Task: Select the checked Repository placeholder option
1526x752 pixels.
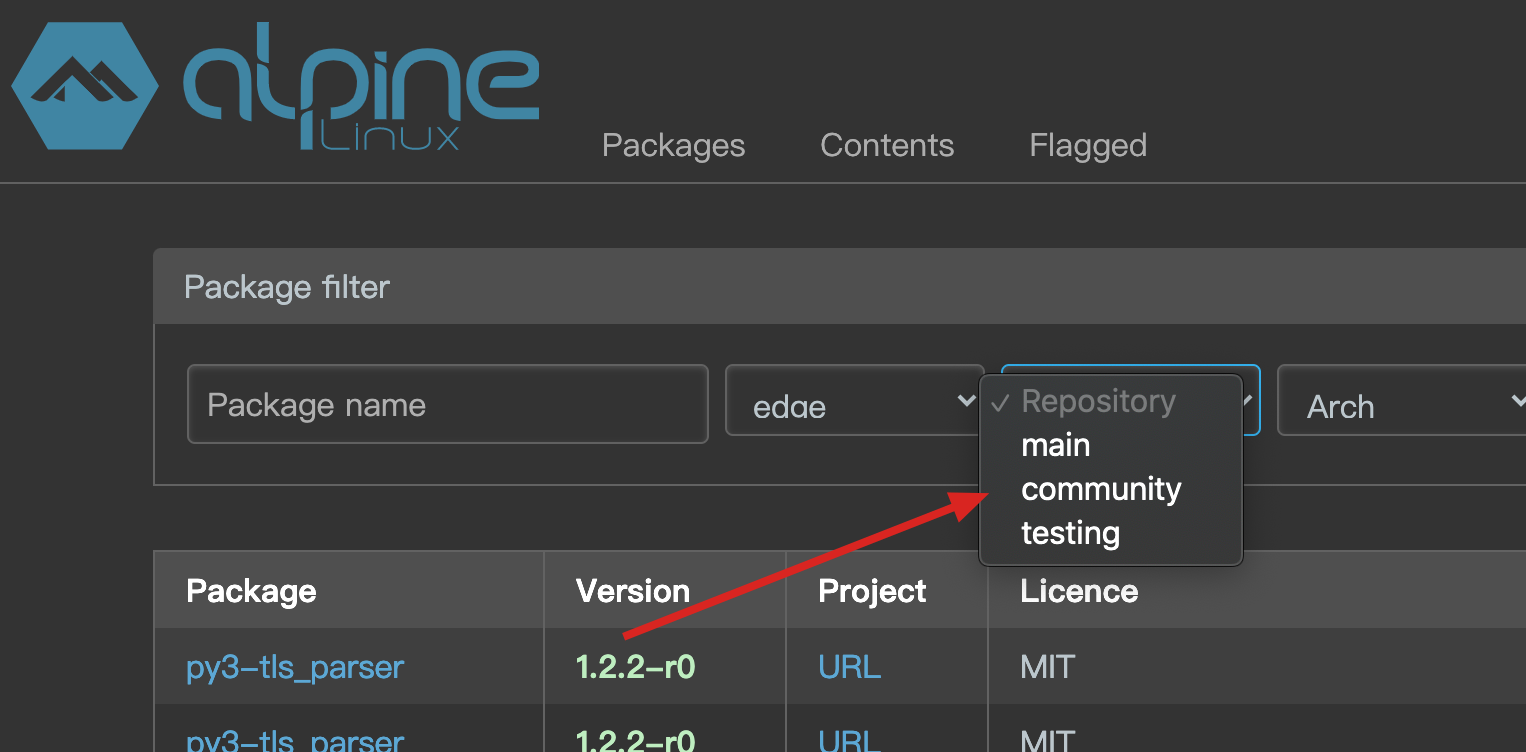Action: [x=1110, y=401]
